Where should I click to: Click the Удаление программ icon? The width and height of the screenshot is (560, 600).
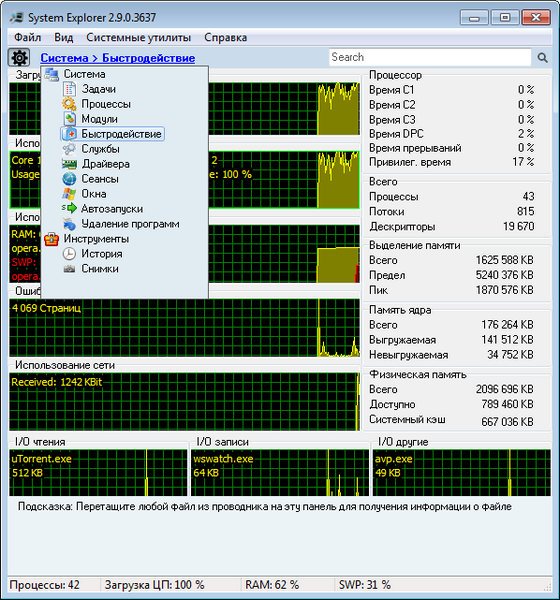pos(69,224)
